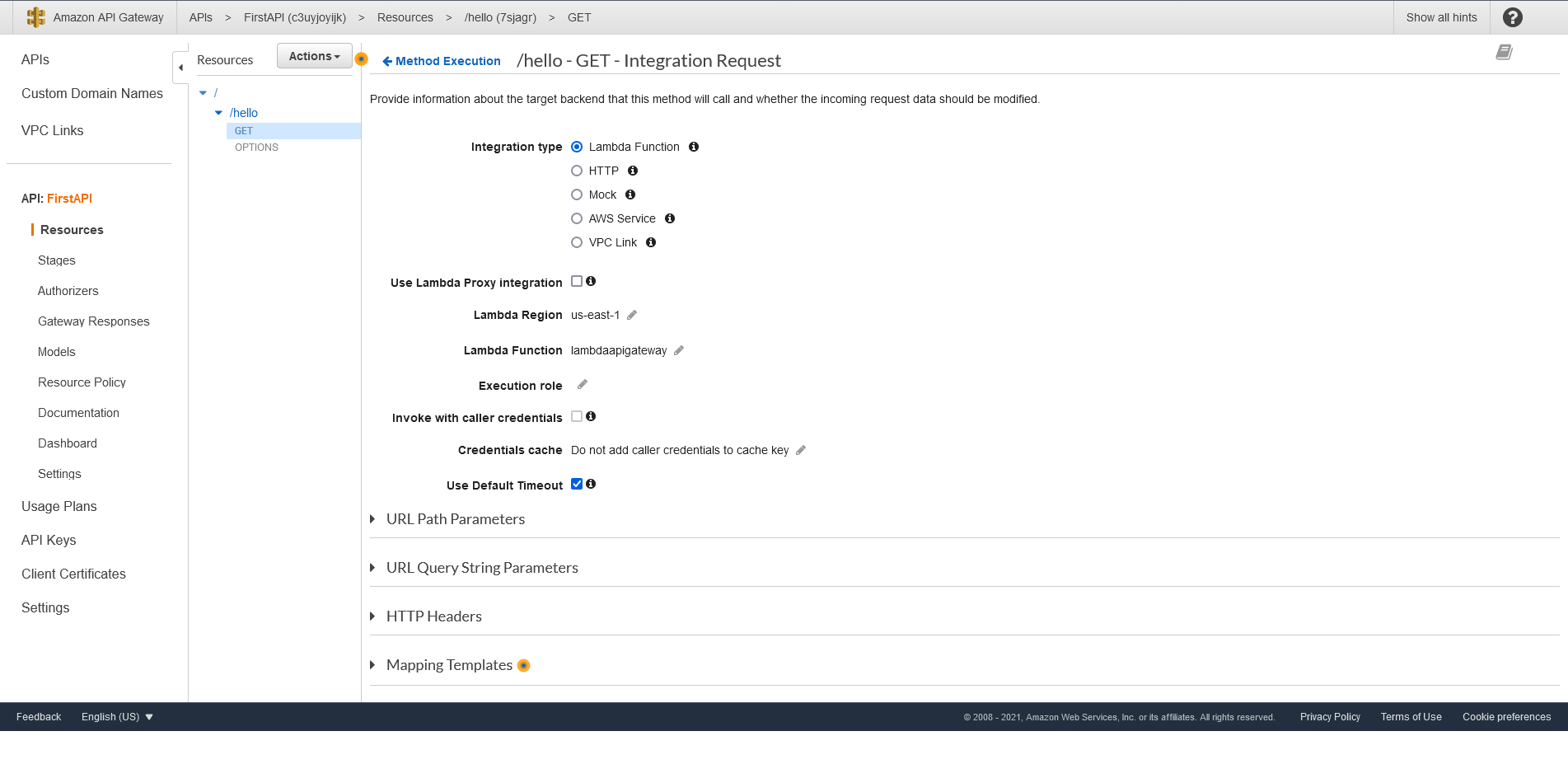
Task: Click the Amazon API Gateway logo icon
Action: point(36,17)
